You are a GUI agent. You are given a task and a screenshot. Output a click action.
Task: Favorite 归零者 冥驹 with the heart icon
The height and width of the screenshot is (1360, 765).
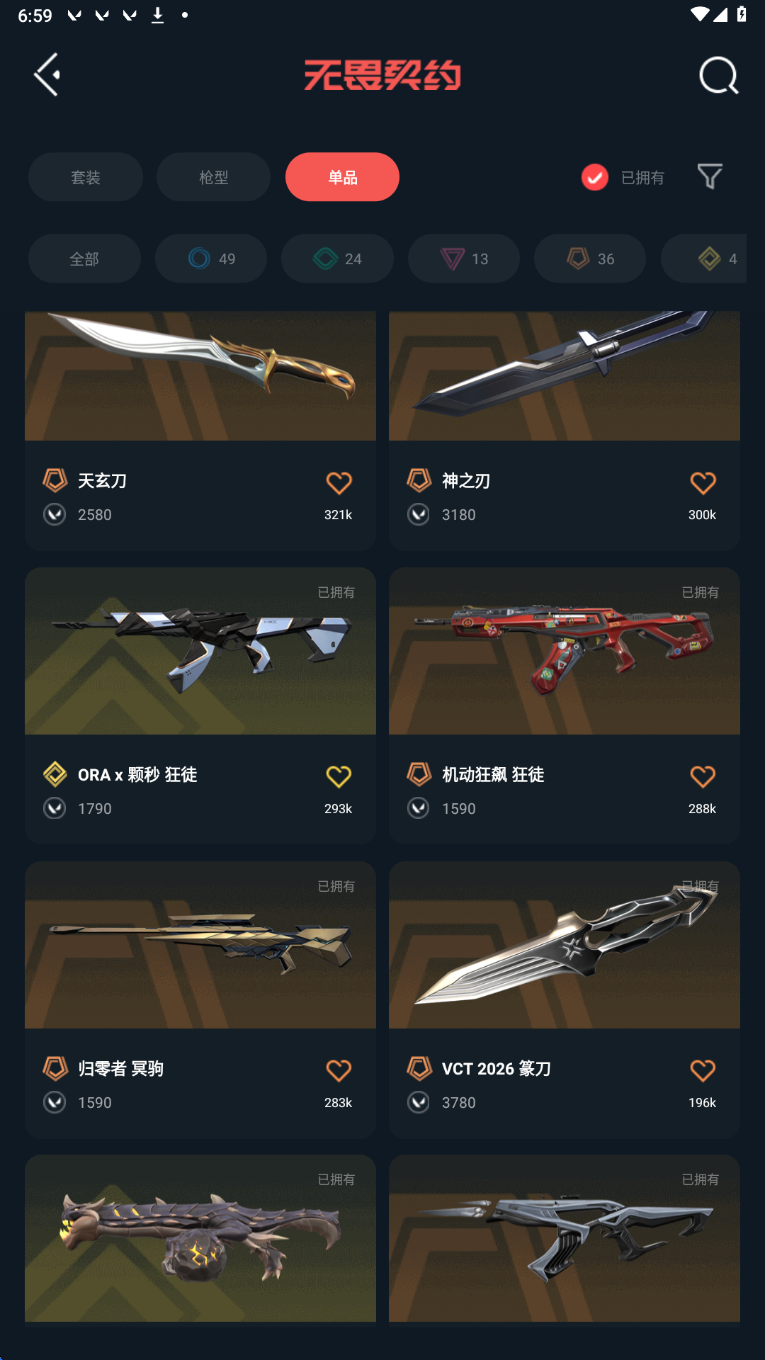pyautogui.click(x=339, y=1070)
